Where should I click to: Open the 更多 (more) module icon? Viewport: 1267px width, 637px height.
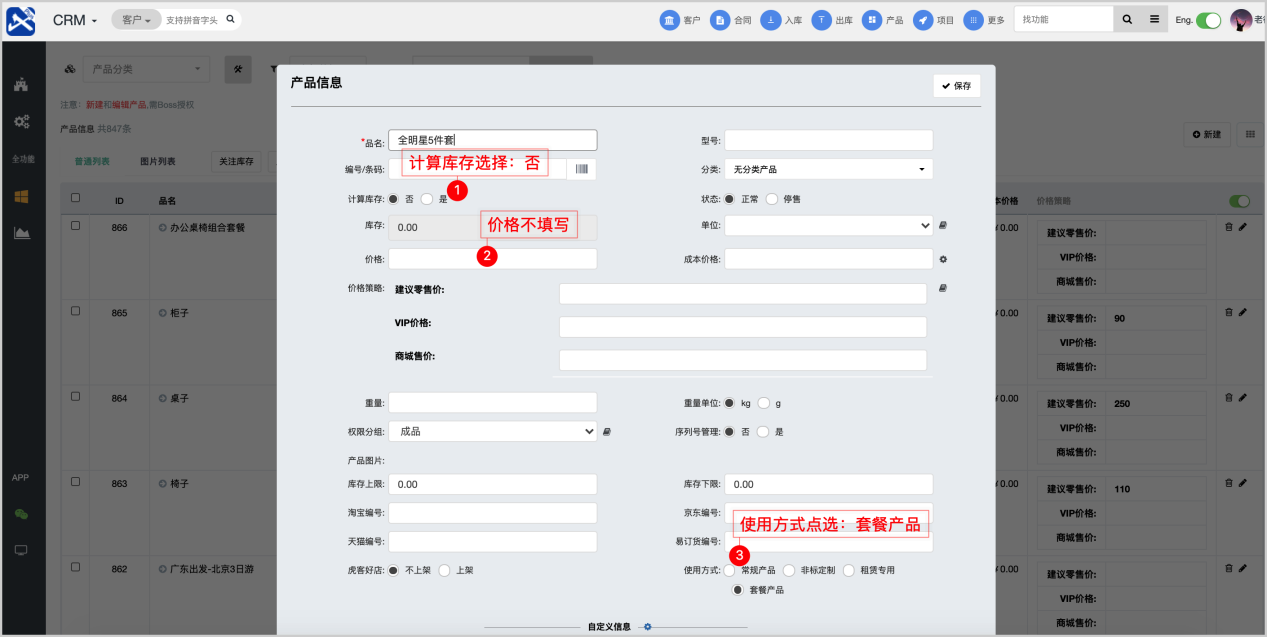pyautogui.click(x=973, y=20)
